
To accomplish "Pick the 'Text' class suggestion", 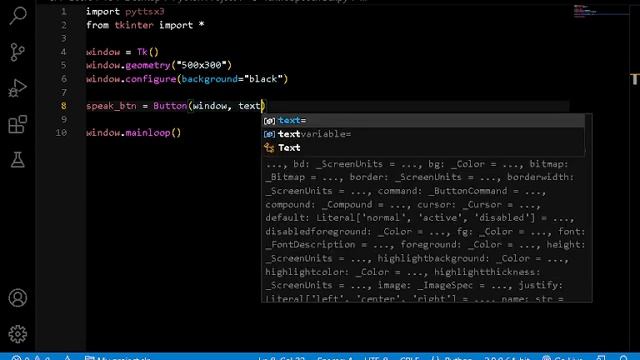I will [x=423, y=148].
